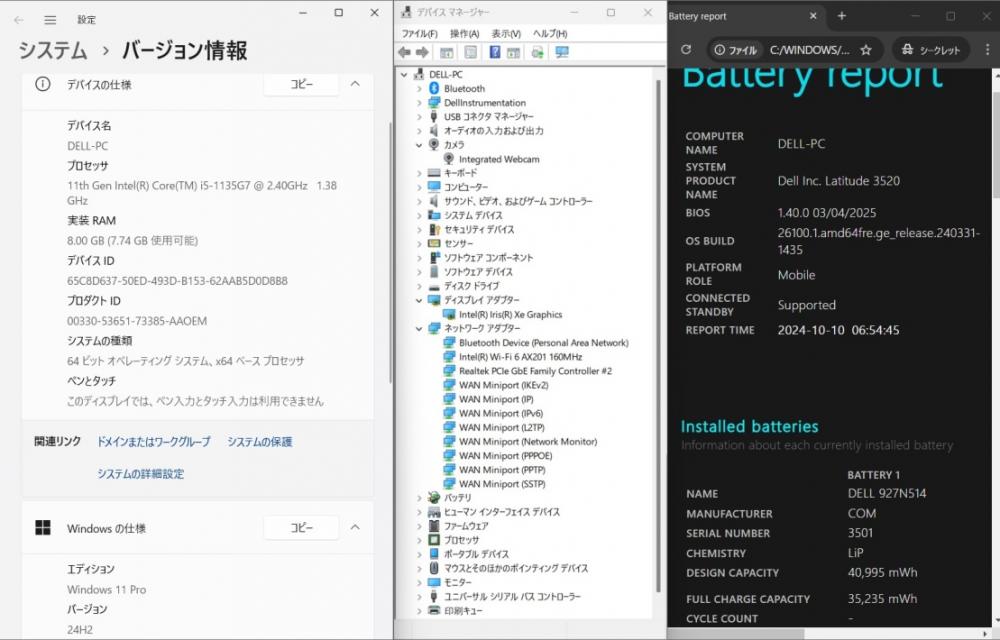Collapse the DELL-PC root tree node
The height and width of the screenshot is (640, 1000).
pyautogui.click(x=404, y=75)
